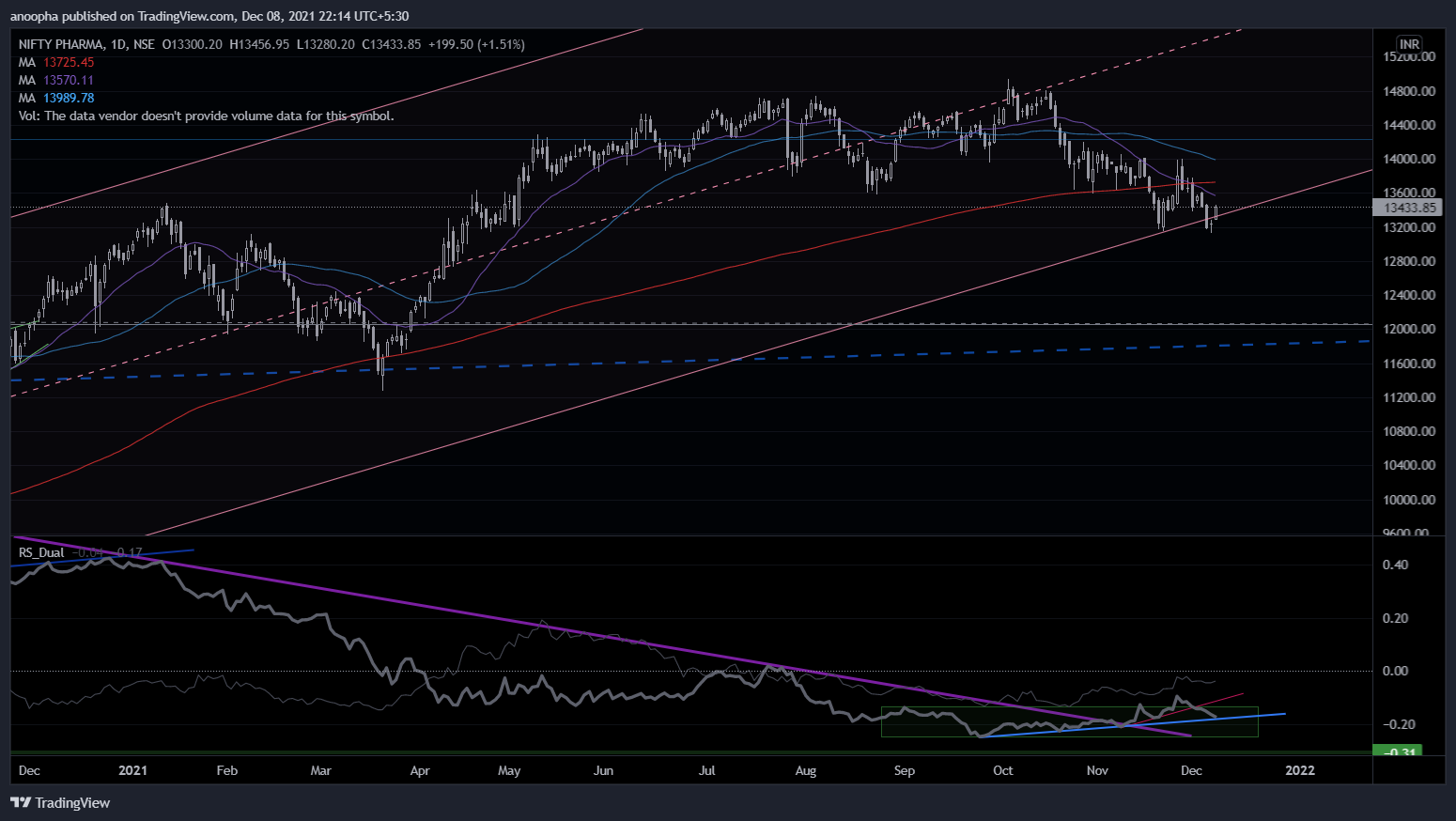Click the 11600.00 price axis label
The width and height of the screenshot is (1456, 821).
pos(1409,364)
